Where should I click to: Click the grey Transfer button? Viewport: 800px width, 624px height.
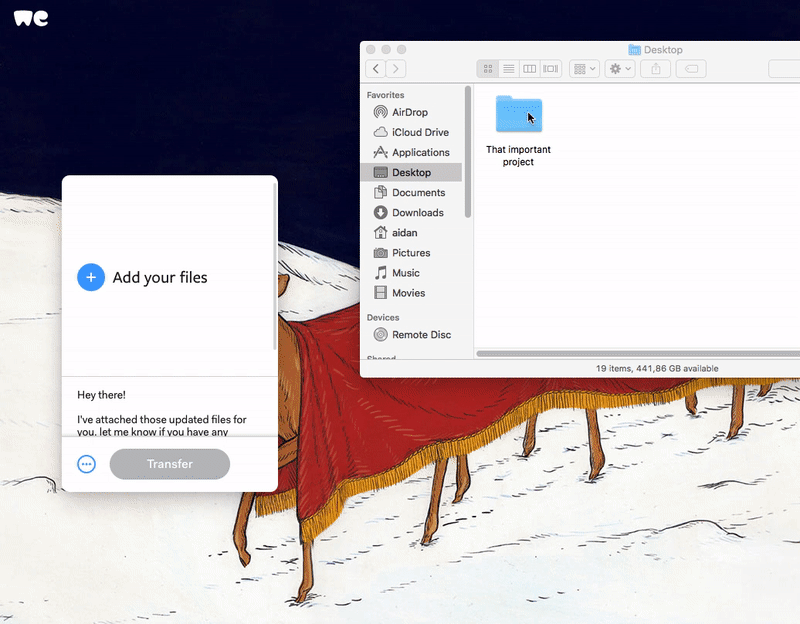[x=170, y=464]
